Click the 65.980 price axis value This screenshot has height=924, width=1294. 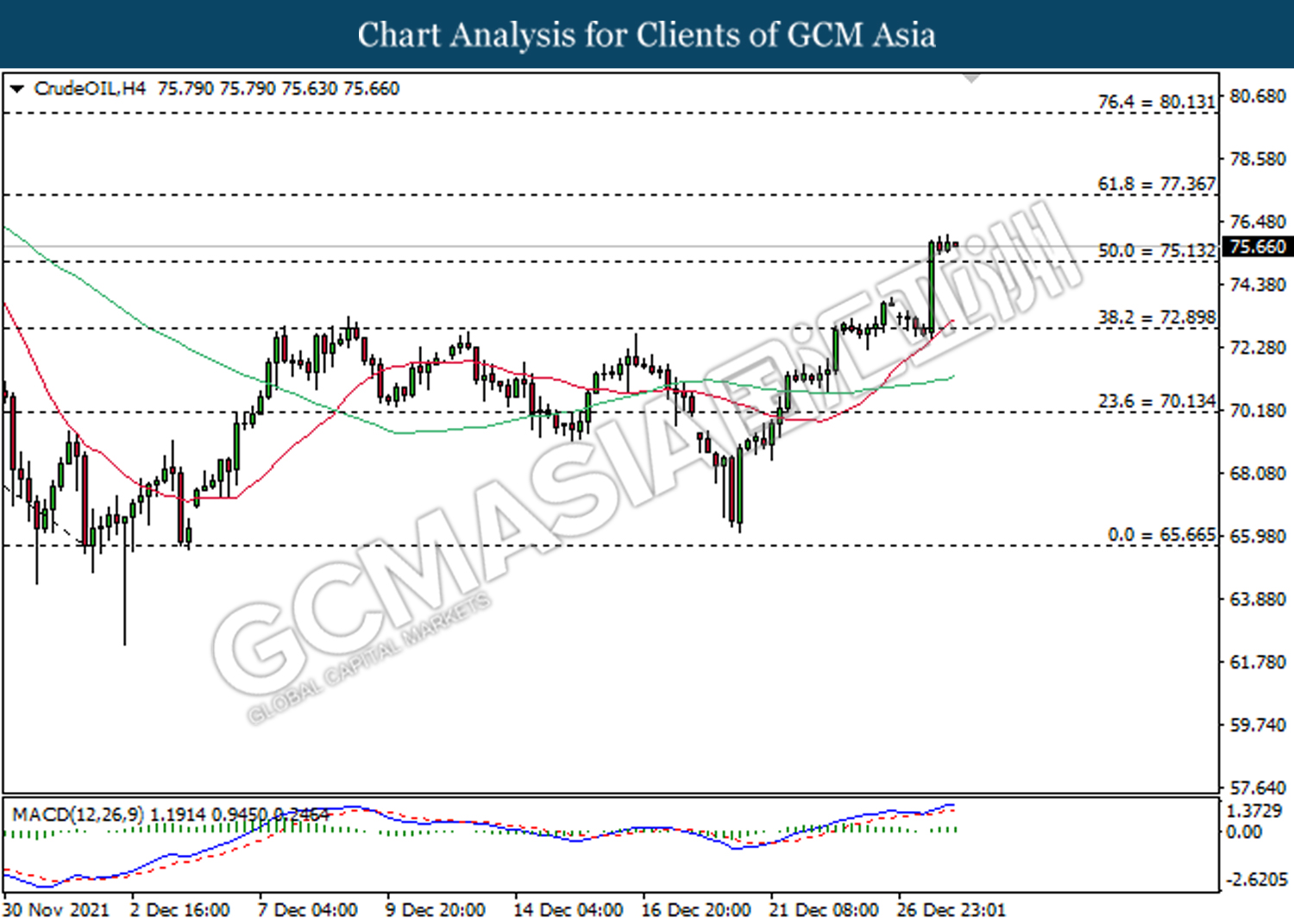coord(1258,537)
